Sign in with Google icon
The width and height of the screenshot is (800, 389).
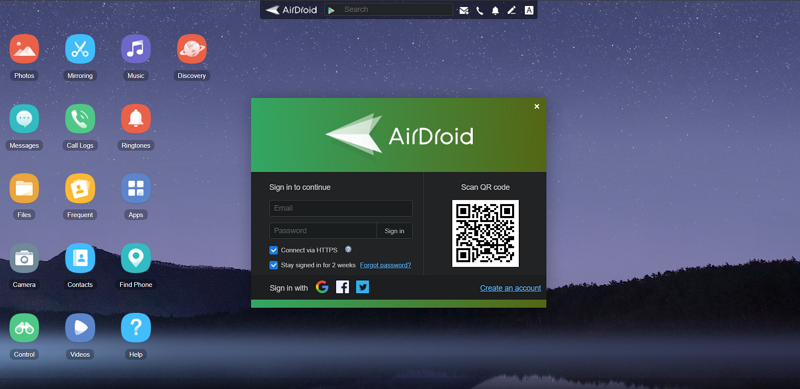322,287
